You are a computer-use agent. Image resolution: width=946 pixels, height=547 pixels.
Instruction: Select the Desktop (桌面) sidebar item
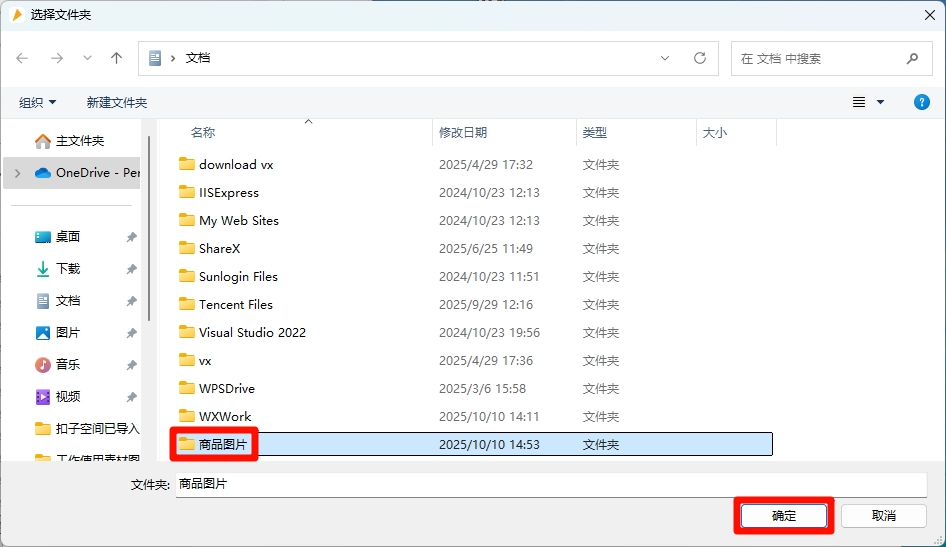point(67,237)
